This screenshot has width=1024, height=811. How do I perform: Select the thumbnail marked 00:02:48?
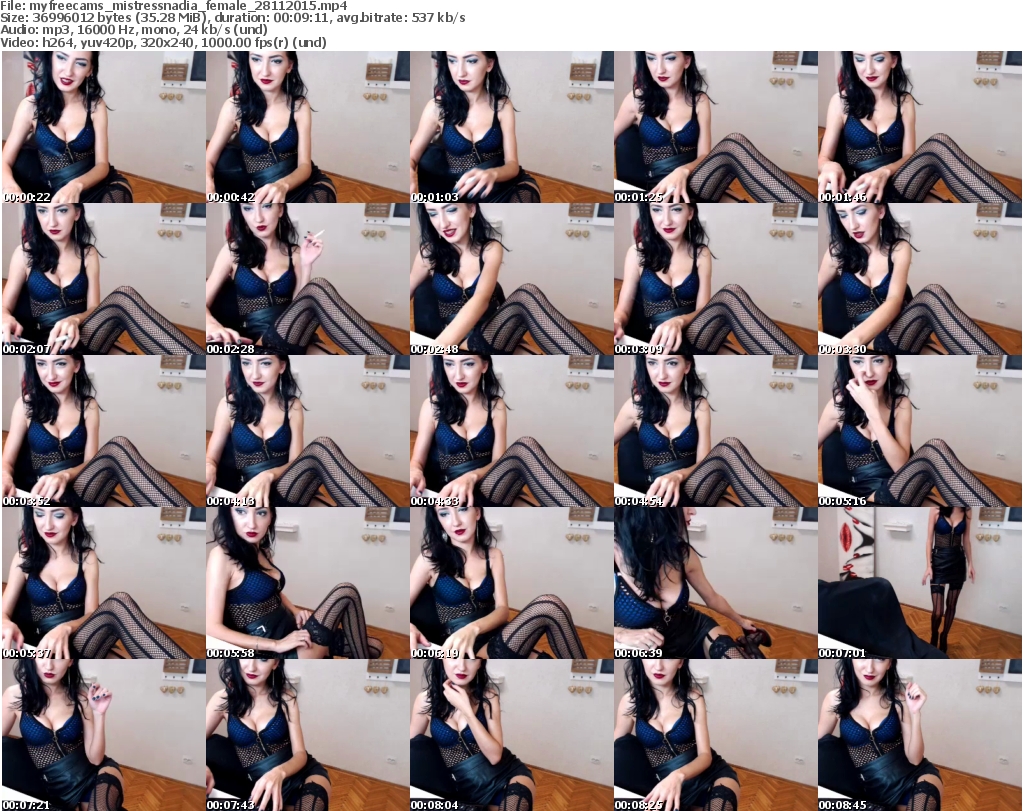click(511, 279)
